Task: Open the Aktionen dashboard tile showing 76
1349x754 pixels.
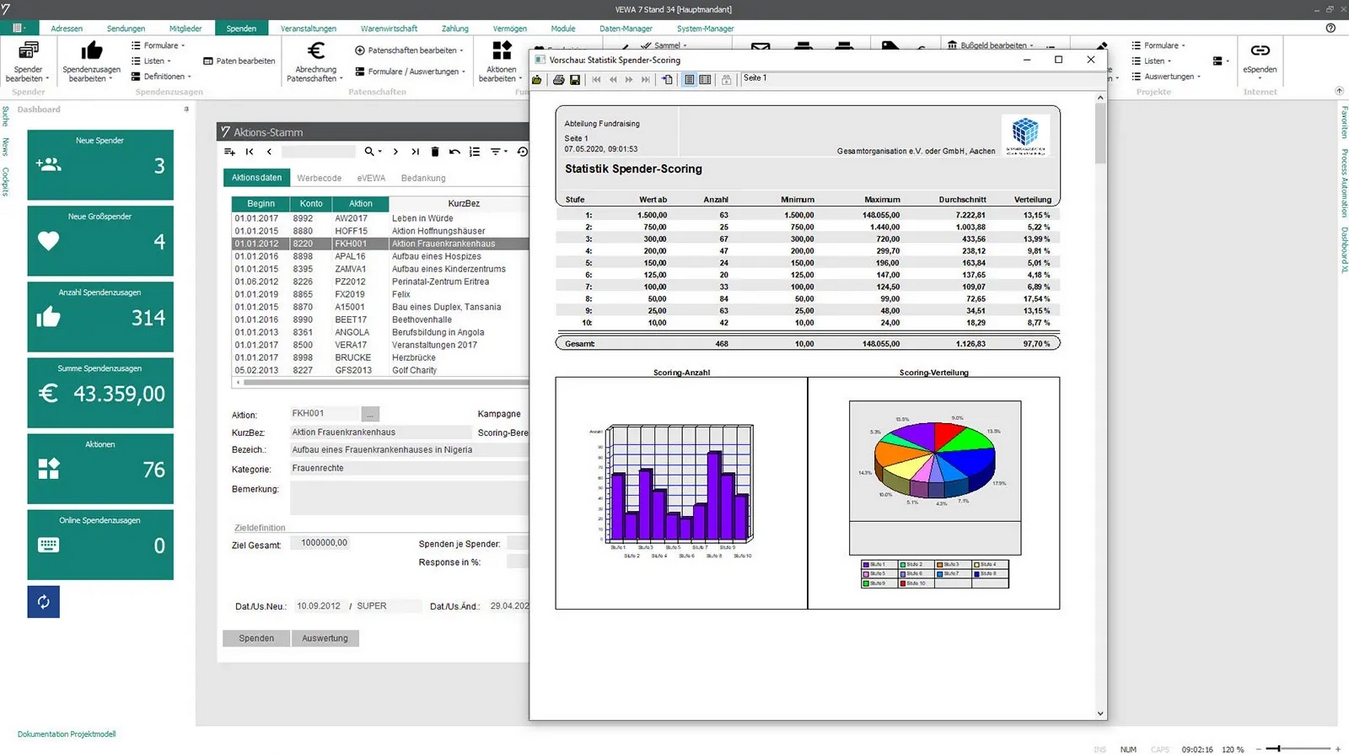Action: [x=100, y=469]
